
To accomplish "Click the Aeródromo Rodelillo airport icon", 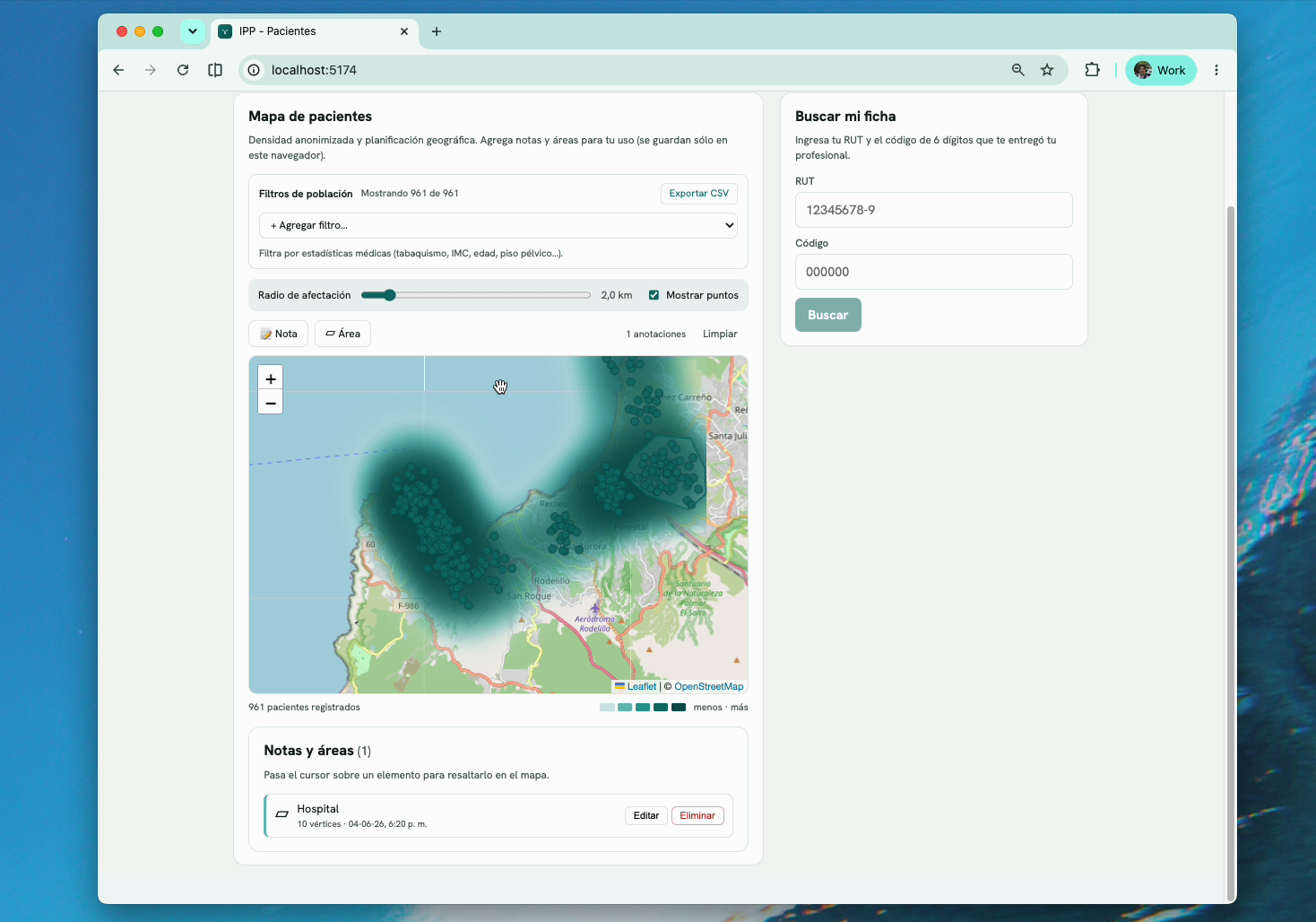I will pyautogui.click(x=594, y=608).
